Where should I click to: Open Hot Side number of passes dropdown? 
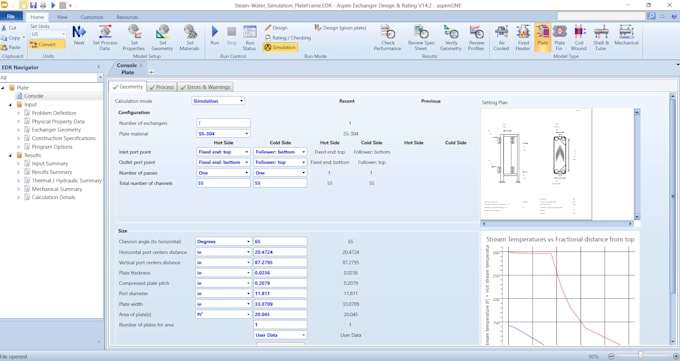[223, 173]
